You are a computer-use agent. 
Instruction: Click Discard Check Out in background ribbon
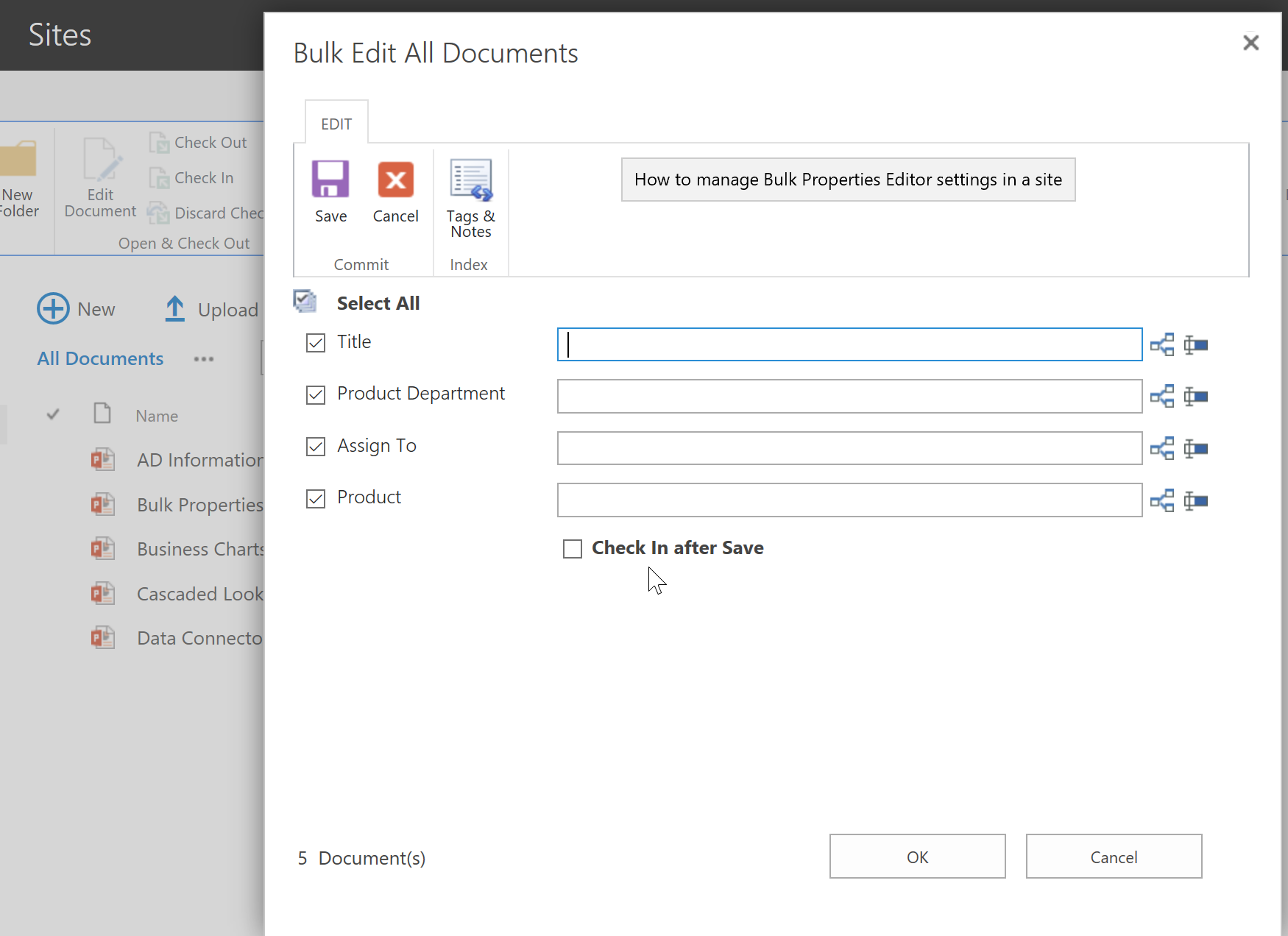pos(205,213)
